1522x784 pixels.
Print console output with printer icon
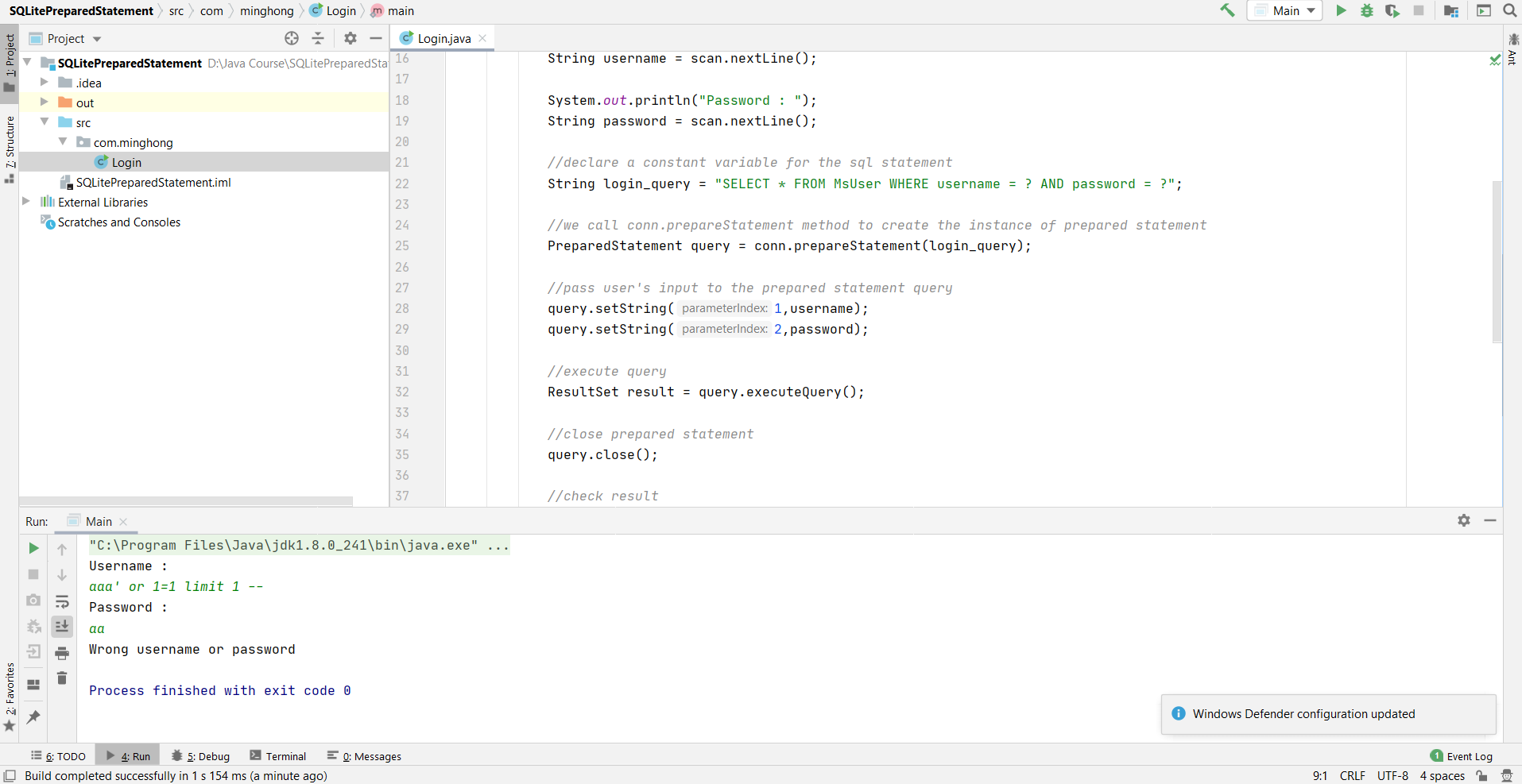click(x=62, y=653)
